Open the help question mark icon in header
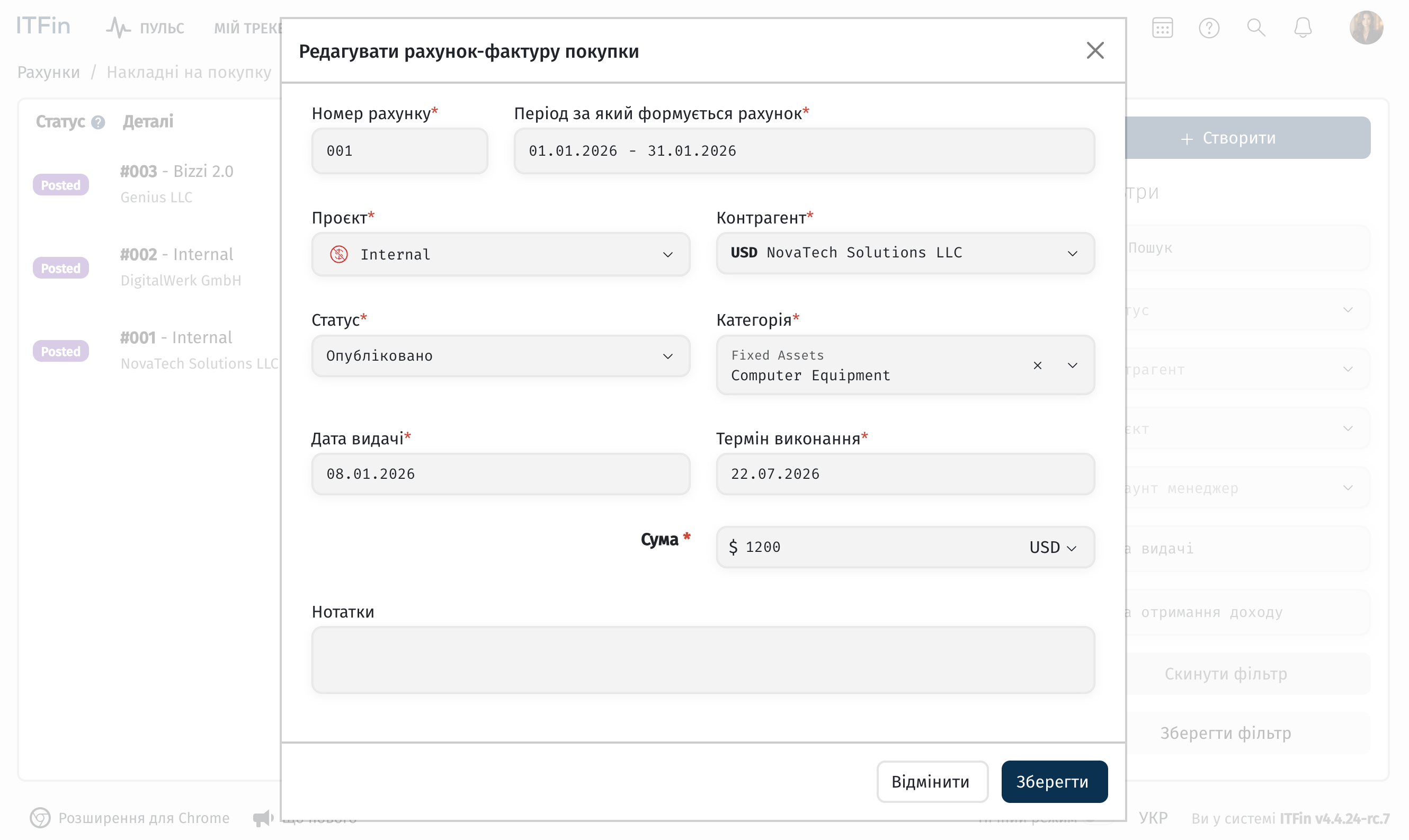1409x840 pixels. 1209,27
